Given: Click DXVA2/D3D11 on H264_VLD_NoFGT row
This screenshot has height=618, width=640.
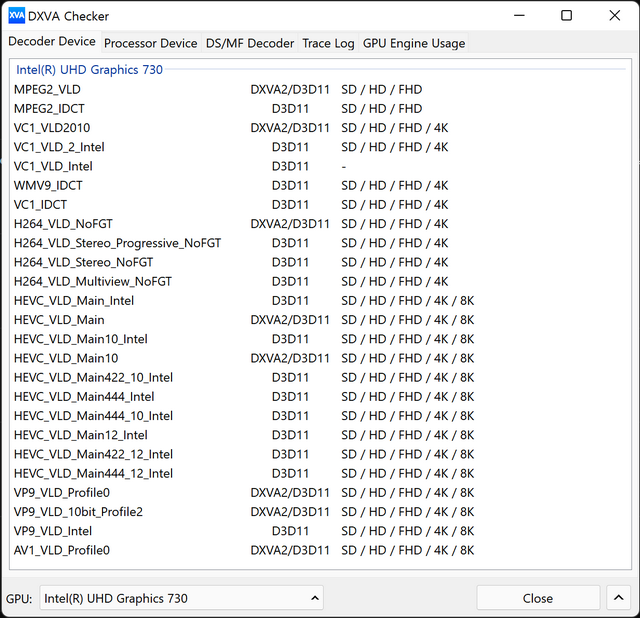Looking at the screenshot, I should (x=290, y=224).
